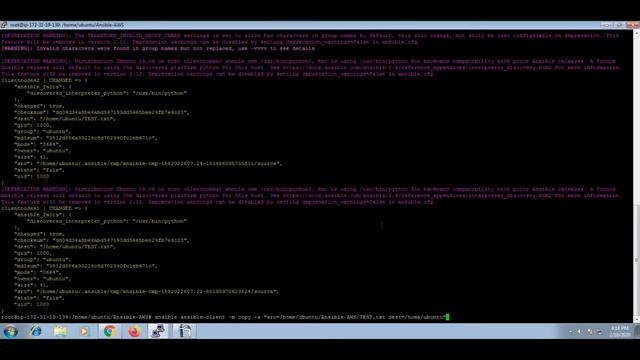Click the PuTTY icon in the title bar
The height and width of the screenshot is (360, 640).
coord(4,25)
